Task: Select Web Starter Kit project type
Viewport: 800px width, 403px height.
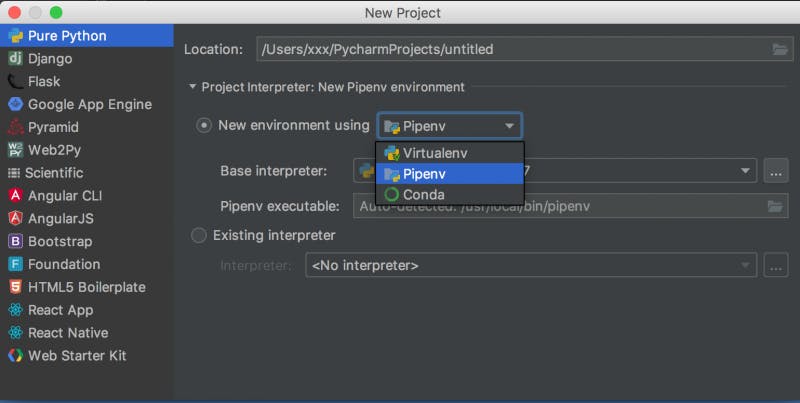Action: (77, 356)
